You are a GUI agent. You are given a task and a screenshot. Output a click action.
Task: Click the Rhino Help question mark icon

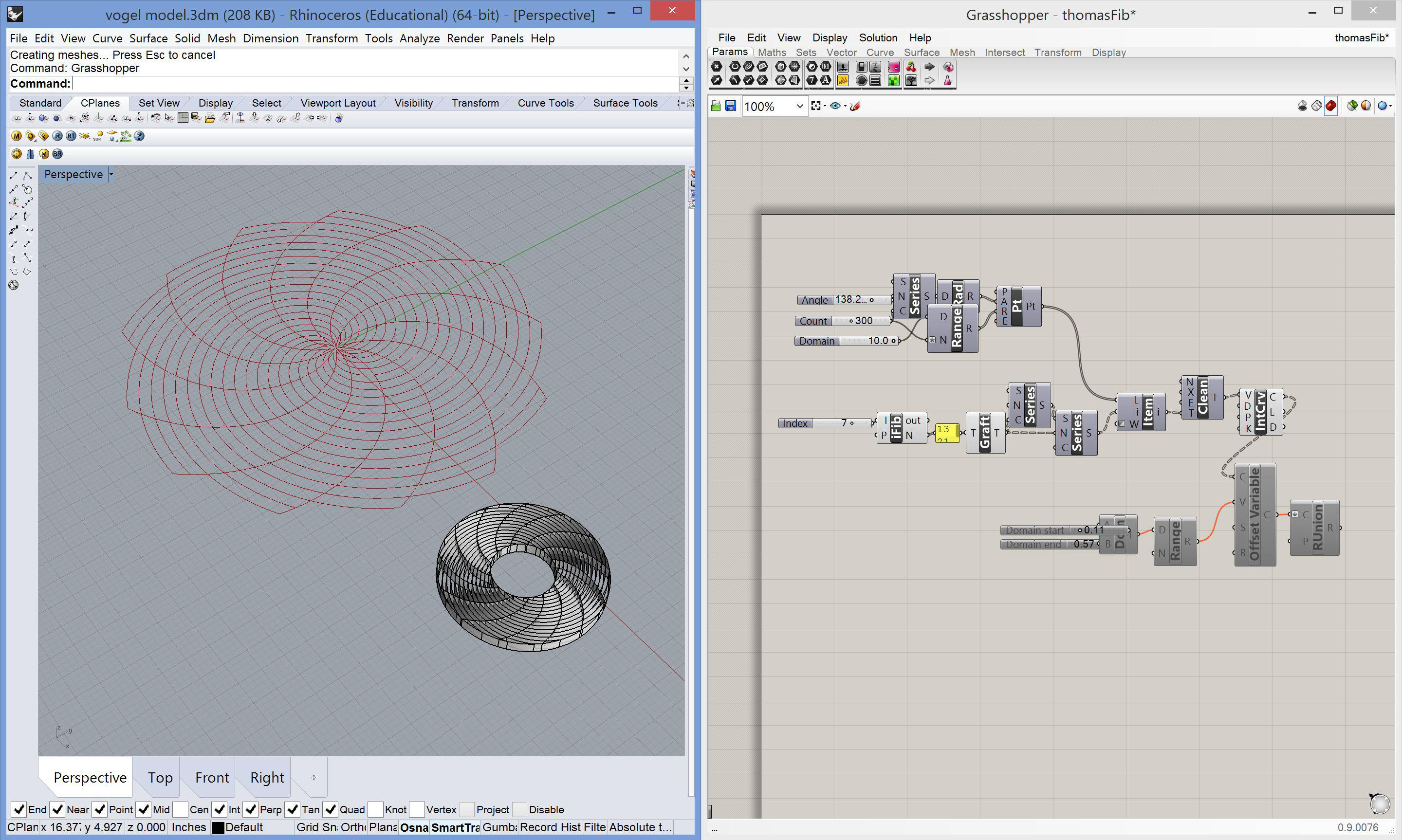pos(139,136)
